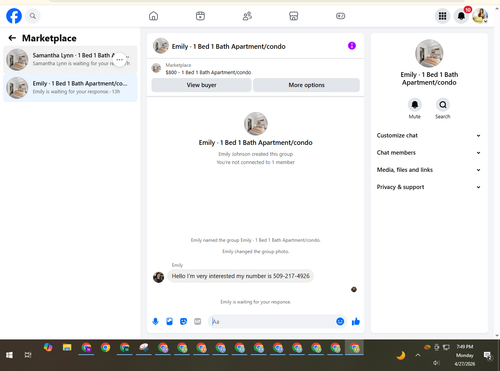Open the Marketplace storefront tab icon
The height and width of the screenshot is (371, 500).
tap(294, 16)
